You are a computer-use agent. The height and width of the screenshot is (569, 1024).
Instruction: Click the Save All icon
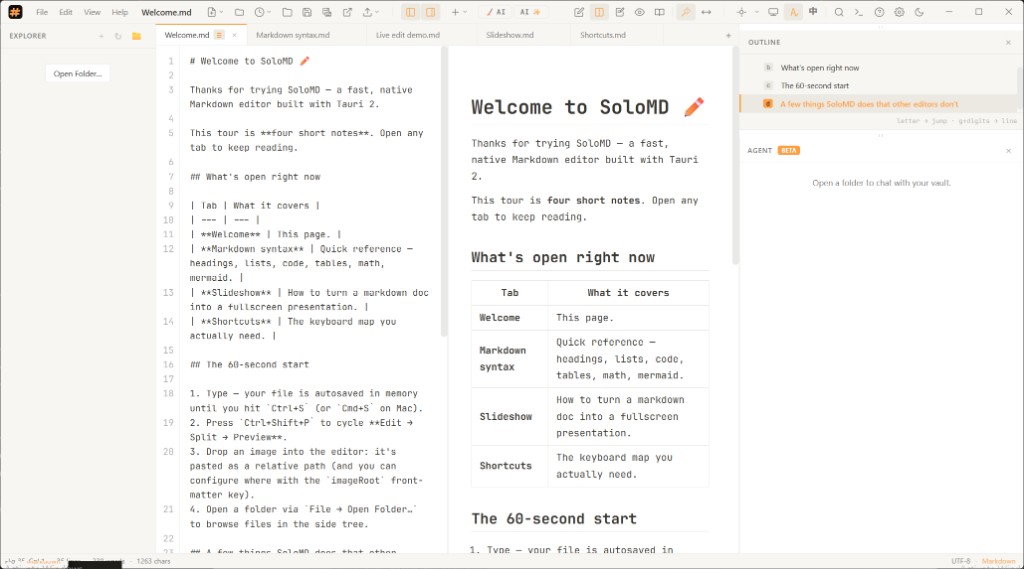327,12
